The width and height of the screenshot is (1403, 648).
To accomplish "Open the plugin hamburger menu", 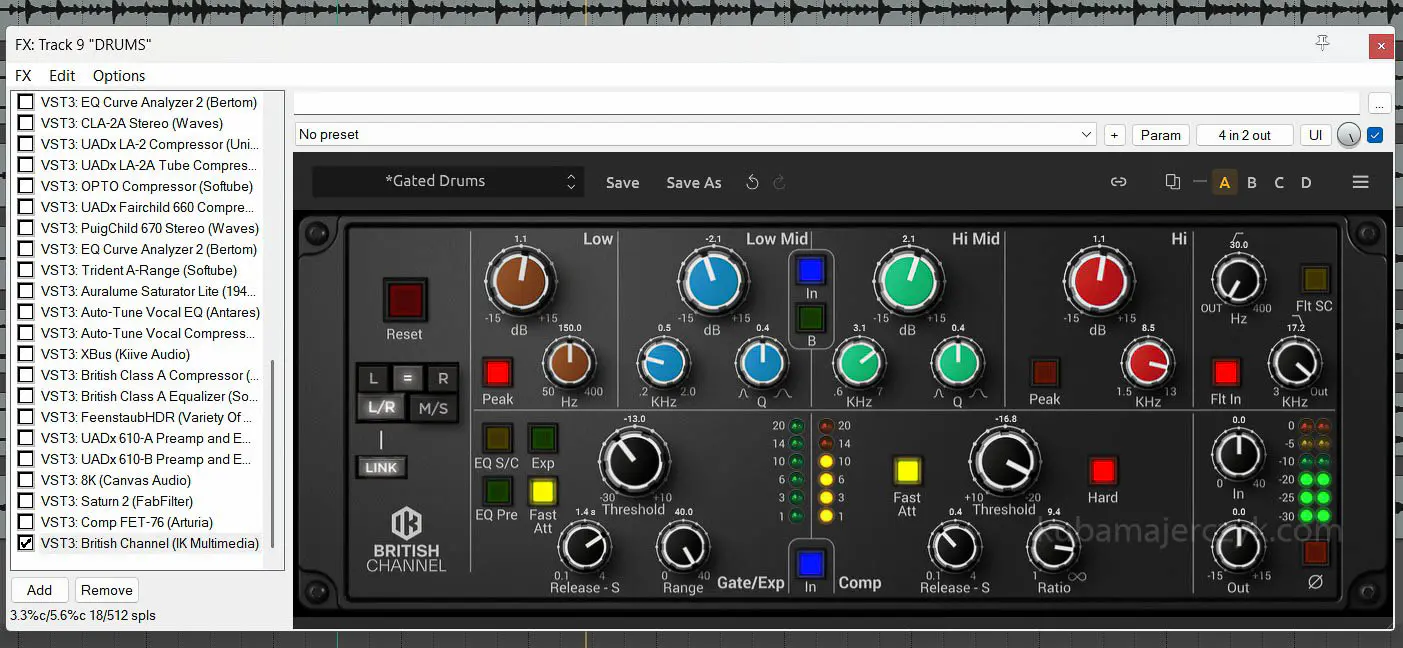I will 1360,182.
